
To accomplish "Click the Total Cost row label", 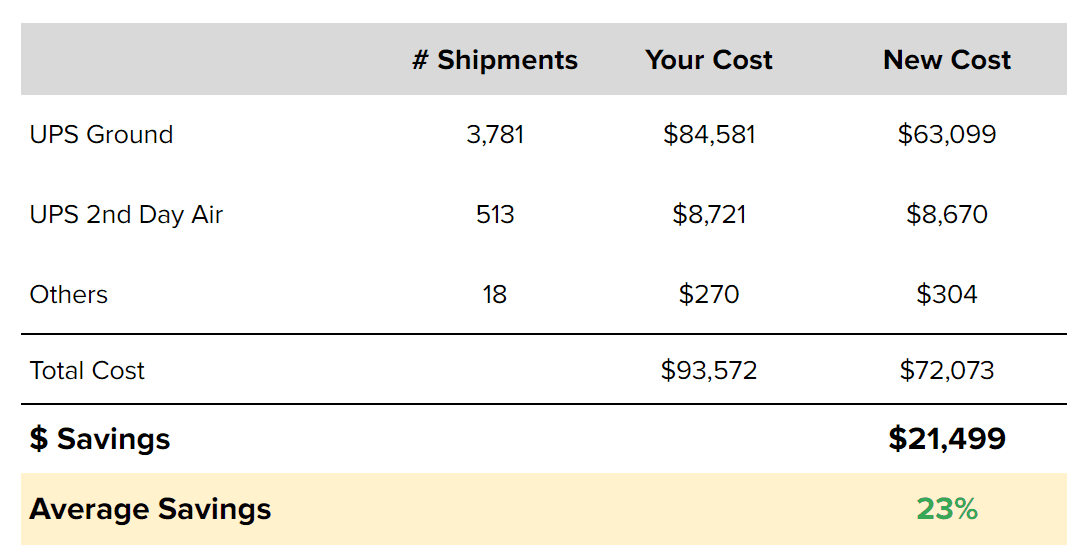I will [87, 371].
